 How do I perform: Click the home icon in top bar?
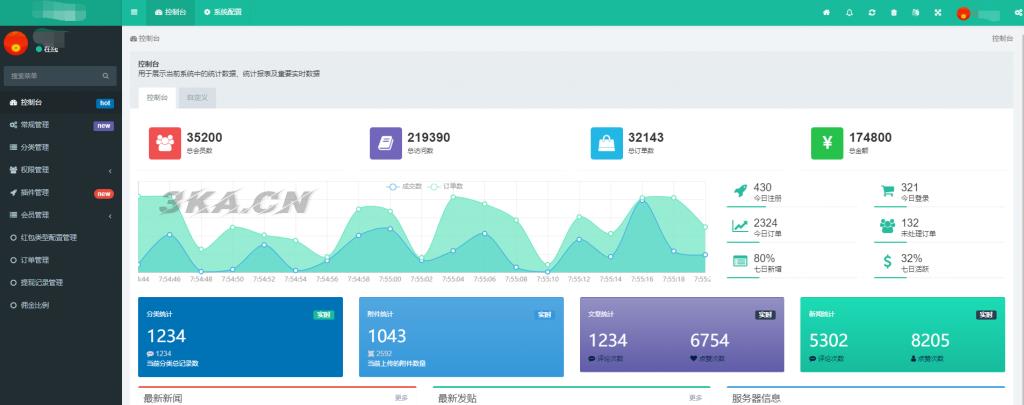[x=826, y=12]
